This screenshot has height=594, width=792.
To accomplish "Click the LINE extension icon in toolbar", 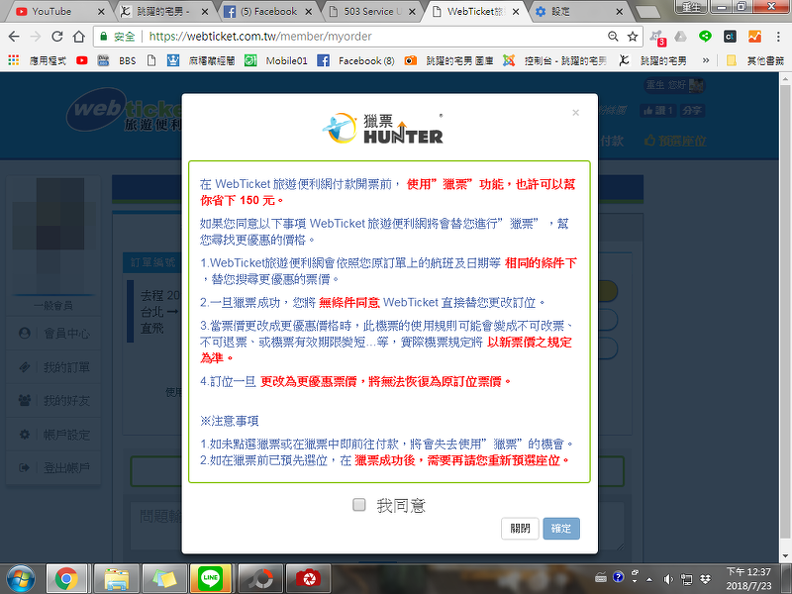I will [705, 36].
